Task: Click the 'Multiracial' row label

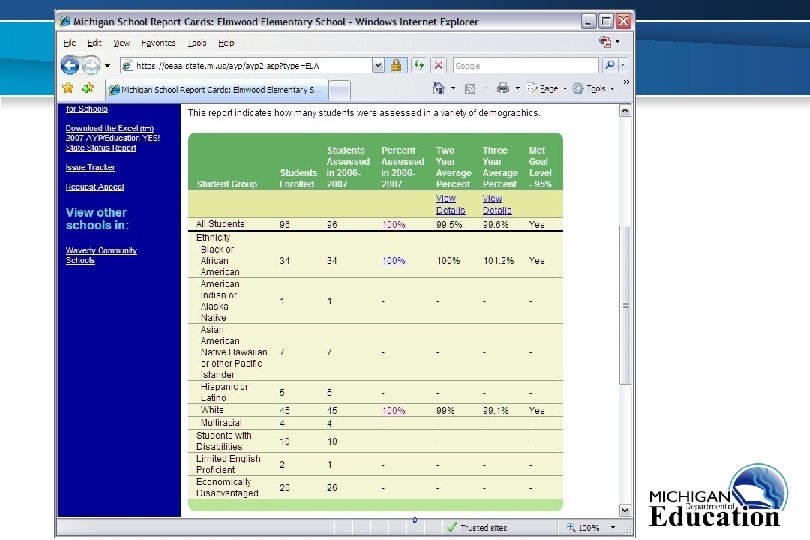Action: click(x=221, y=423)
